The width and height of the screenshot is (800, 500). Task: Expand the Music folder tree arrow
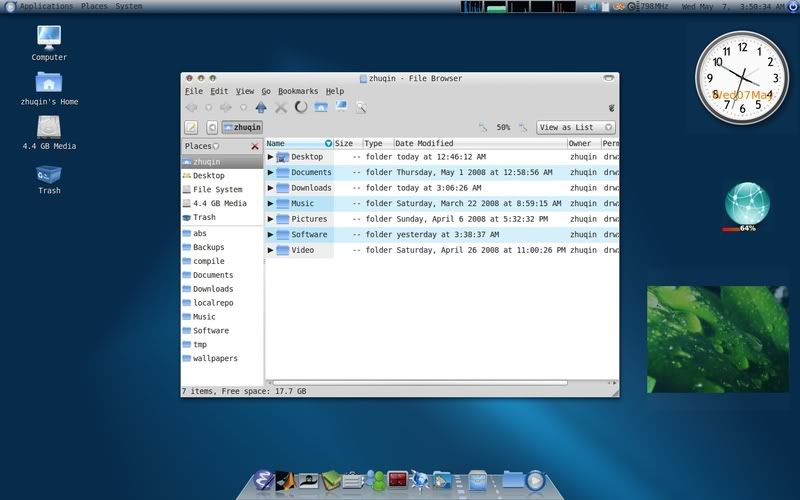click(x=270, y=203)
